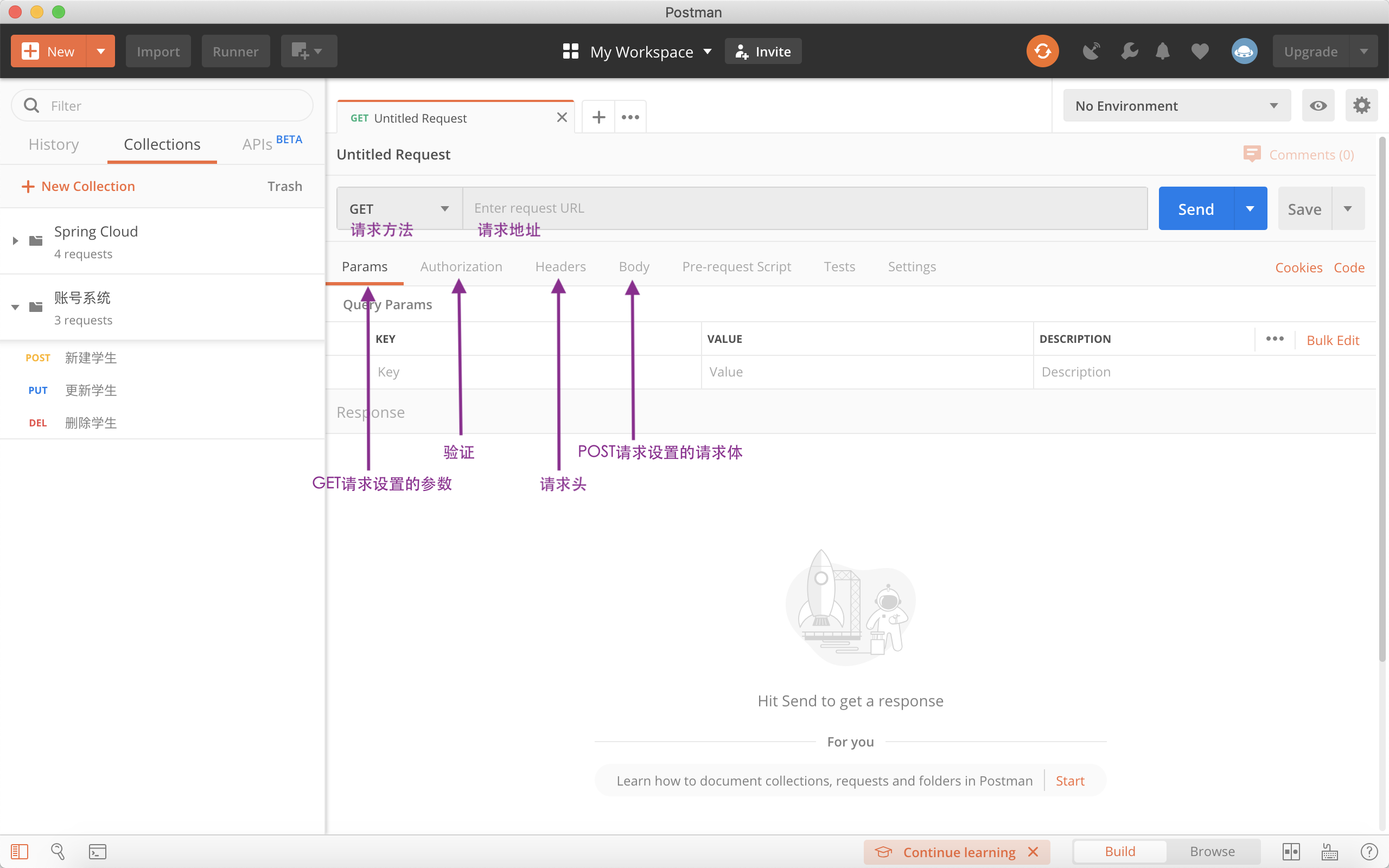Open the POST 新建学生 request
This screenshot has width=1389, height=868.
(162, 358)
